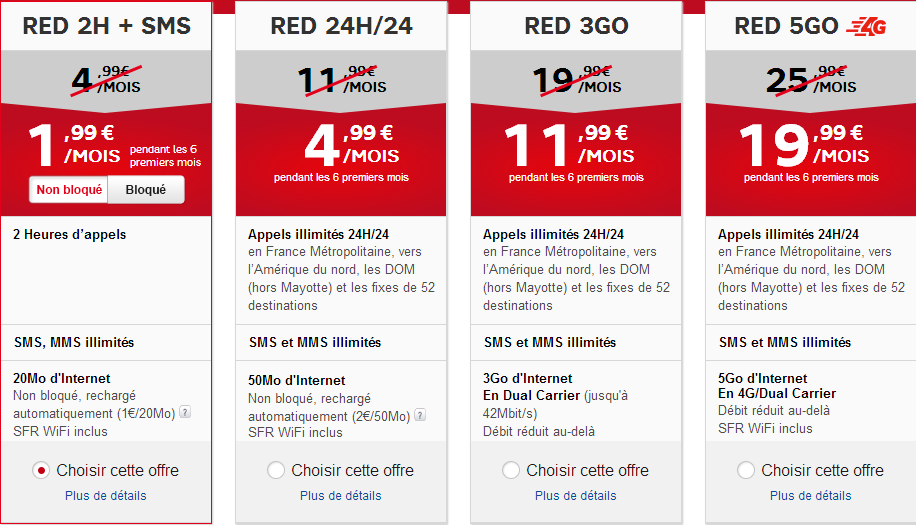Pick the RED 3GO offer radio button
The width and height of the screenshot is (916, 525).
pyautogui.click(x=511, y=471)
